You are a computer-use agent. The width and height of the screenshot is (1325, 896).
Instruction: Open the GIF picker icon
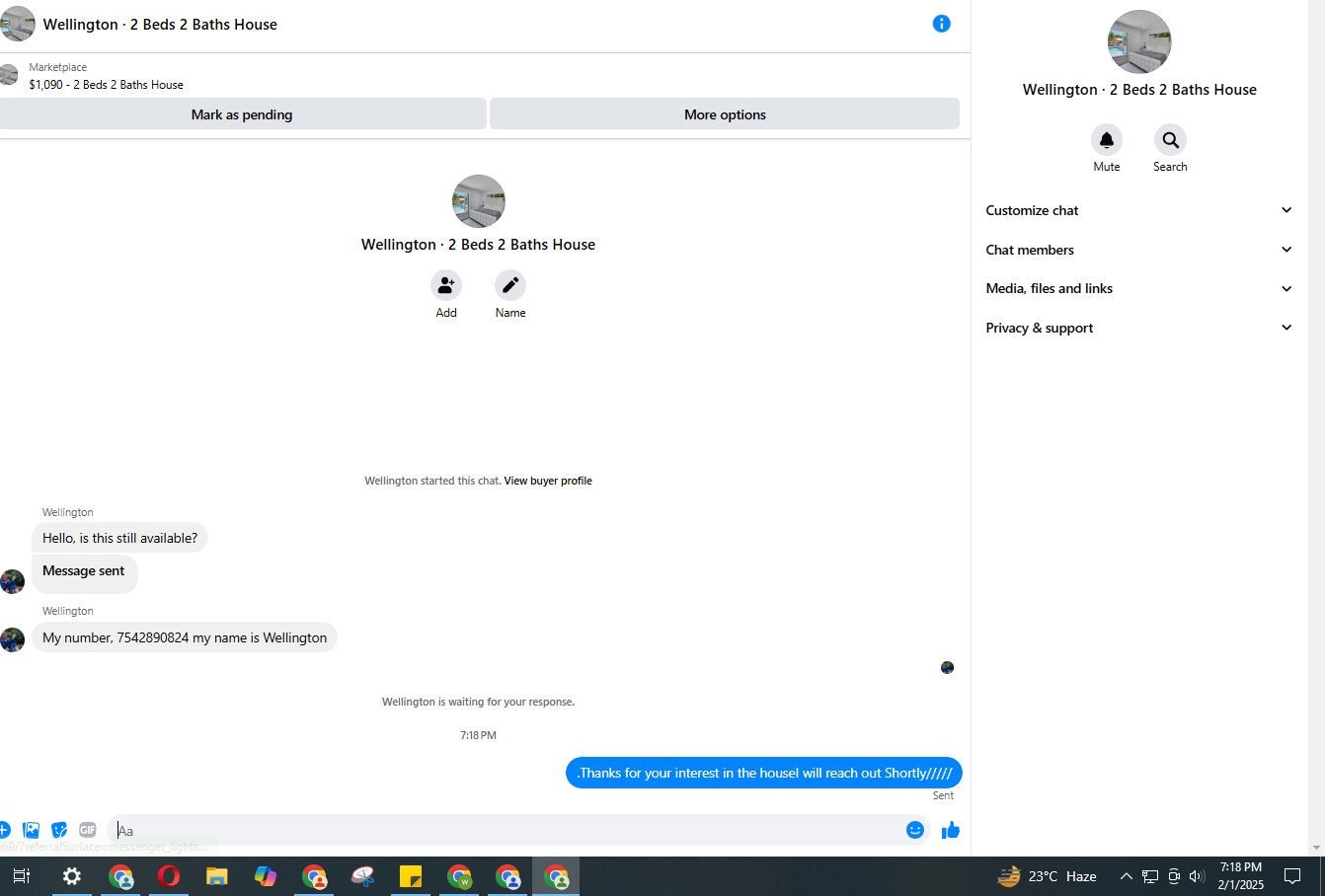click(88, 830)
